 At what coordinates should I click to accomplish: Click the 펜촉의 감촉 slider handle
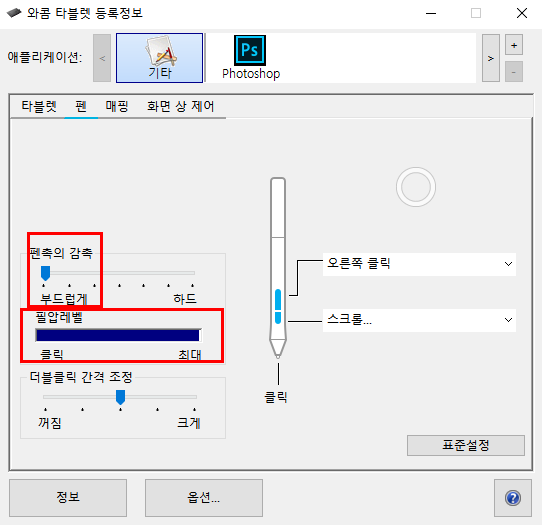[x=45, y=273]
